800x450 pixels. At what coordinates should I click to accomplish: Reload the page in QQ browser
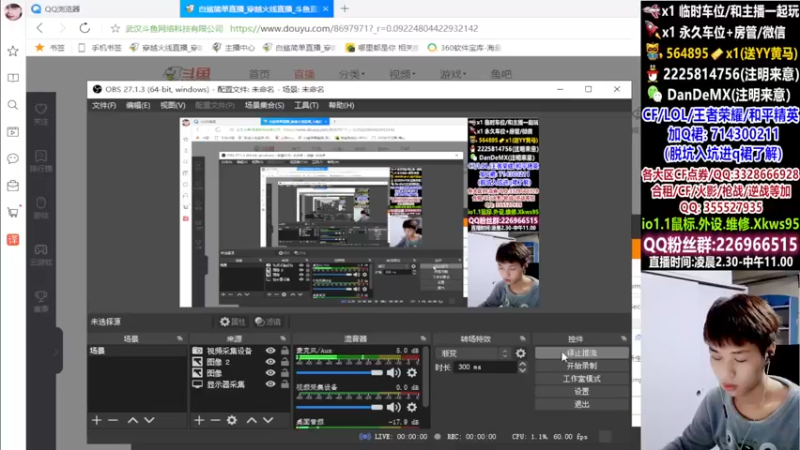pos(85,28)
